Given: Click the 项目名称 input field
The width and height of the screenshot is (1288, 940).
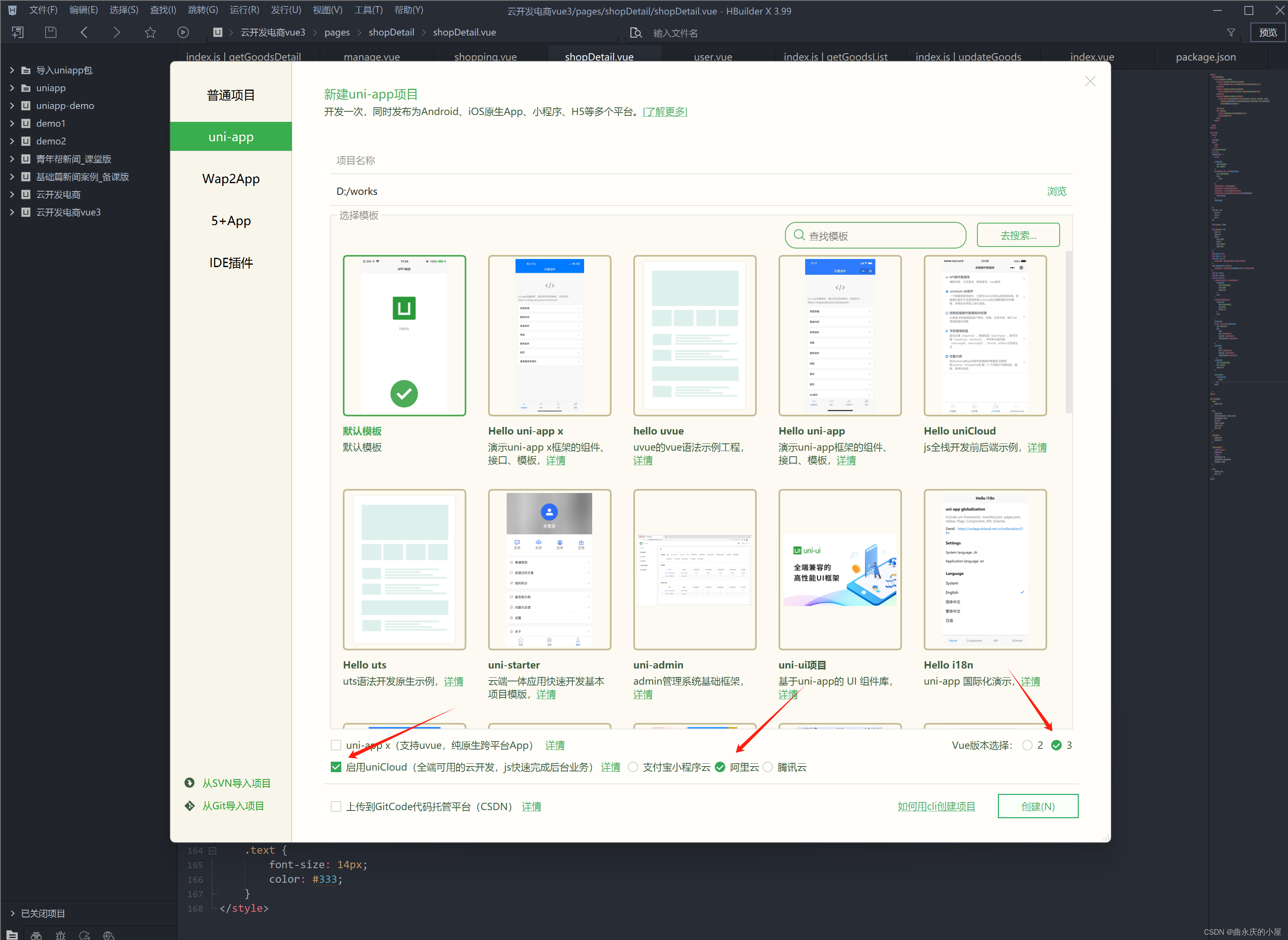Looking at the screenshot, I should 701,161.
